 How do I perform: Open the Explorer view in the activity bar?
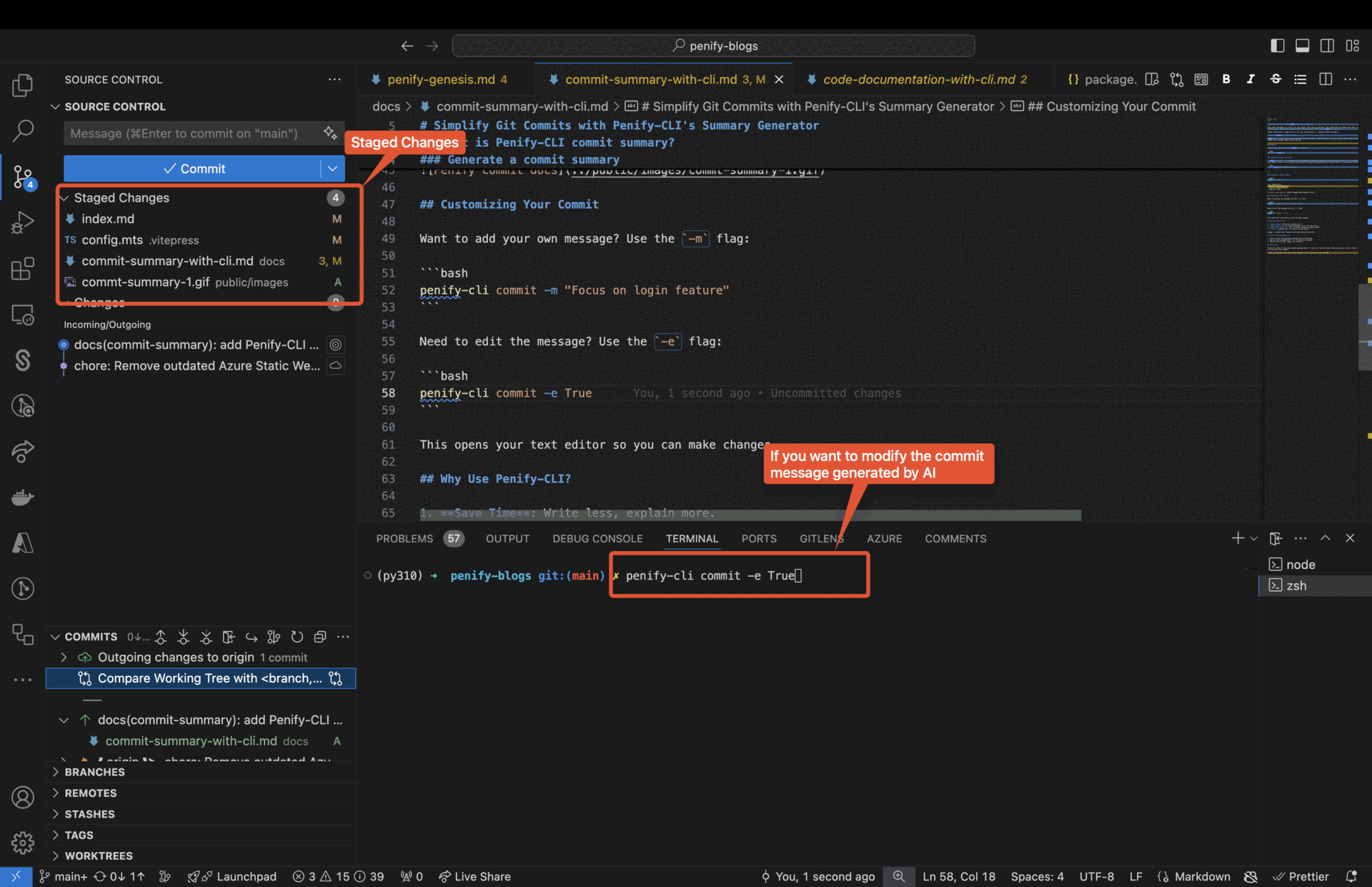22,84
